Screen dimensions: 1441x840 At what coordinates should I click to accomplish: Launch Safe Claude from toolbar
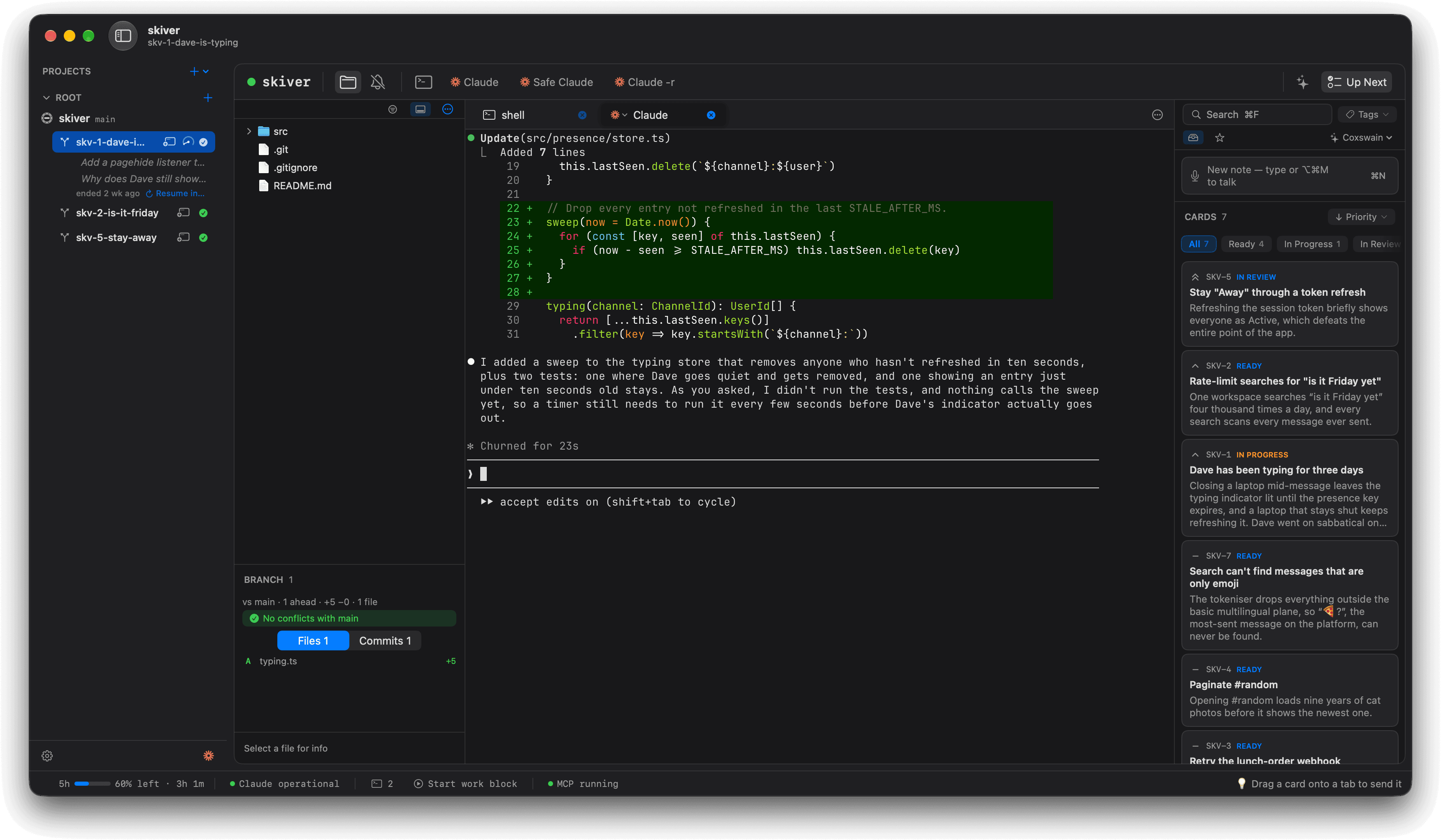point(556,82)
